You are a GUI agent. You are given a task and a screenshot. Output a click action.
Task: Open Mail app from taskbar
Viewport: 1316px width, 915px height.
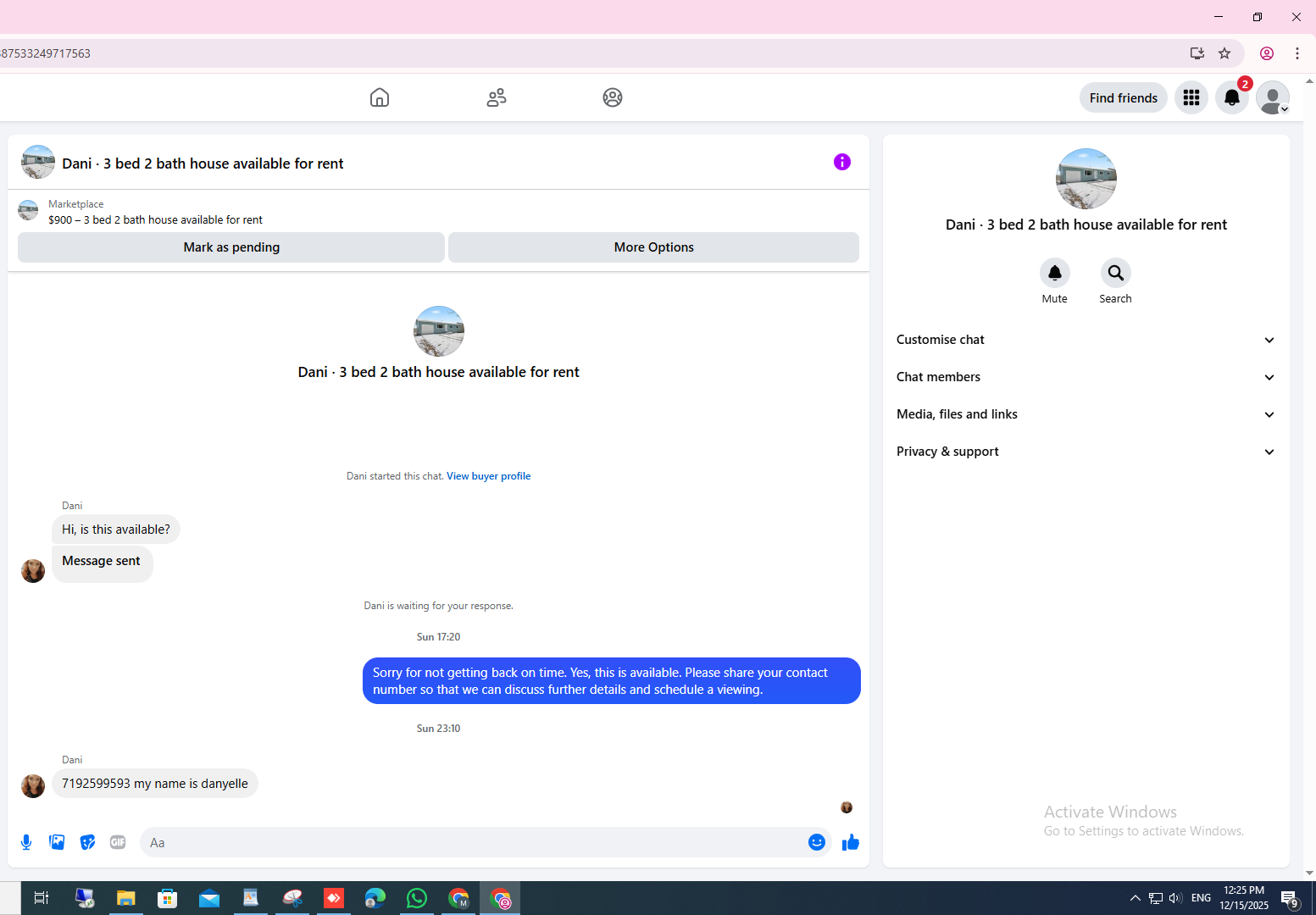[208, 898]
